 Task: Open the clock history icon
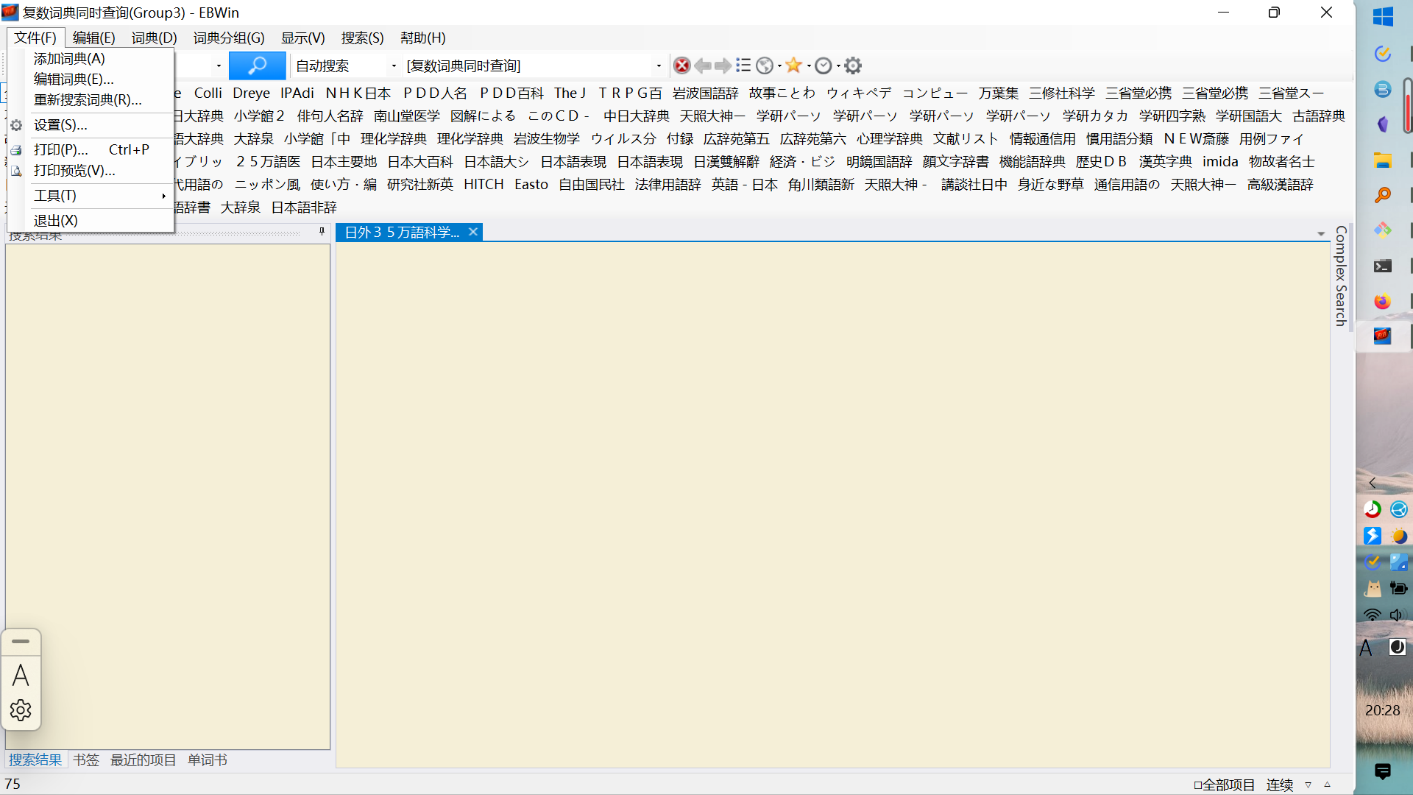(823, 66)
